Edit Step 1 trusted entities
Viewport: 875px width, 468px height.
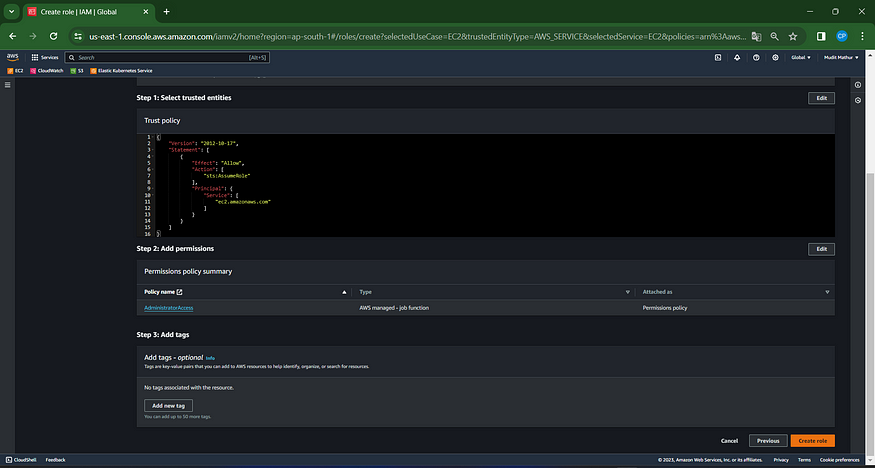click(821, 98)
